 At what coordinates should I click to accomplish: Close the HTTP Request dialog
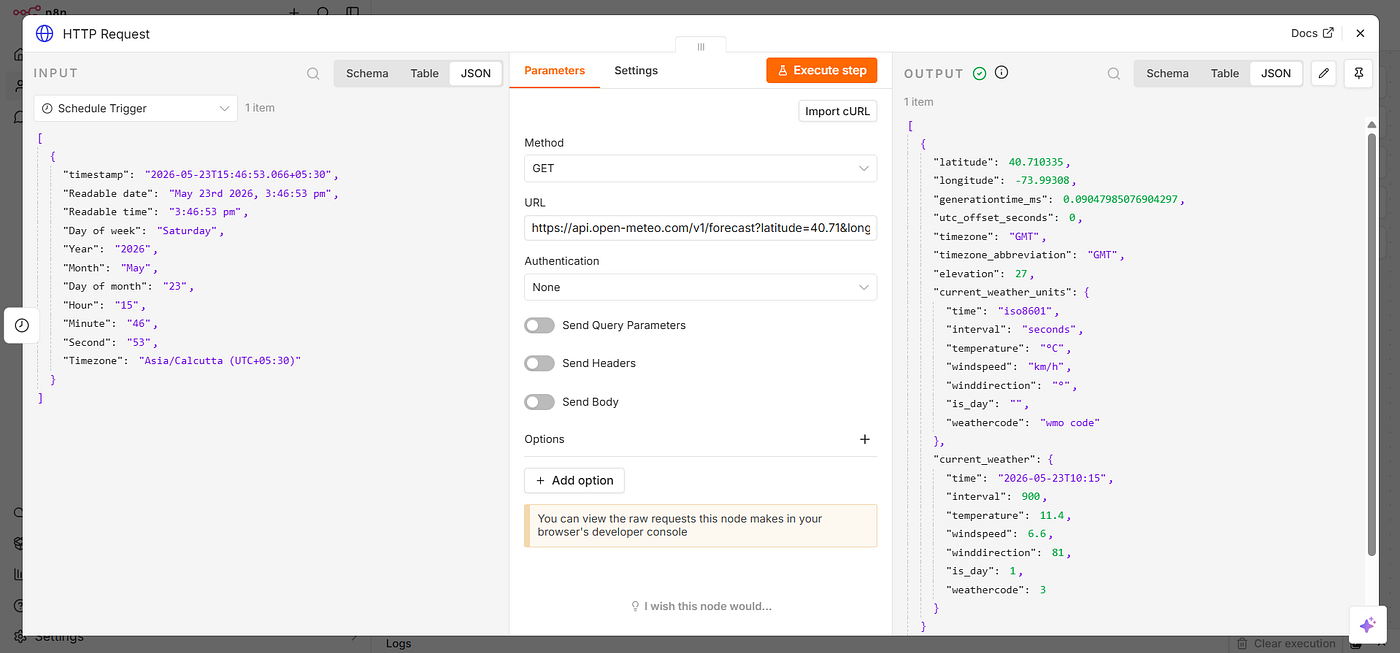tap(1360, 33)
